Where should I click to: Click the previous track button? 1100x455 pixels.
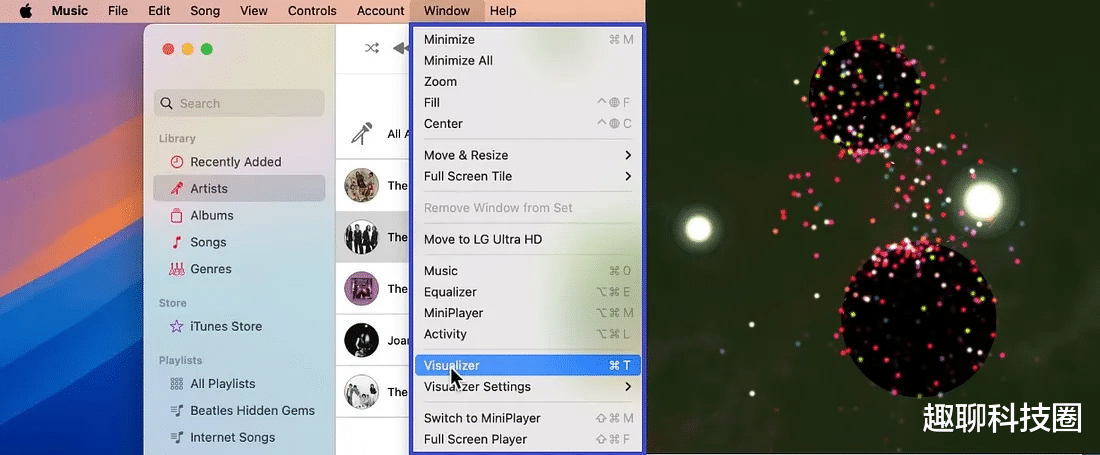coord(401,48)
